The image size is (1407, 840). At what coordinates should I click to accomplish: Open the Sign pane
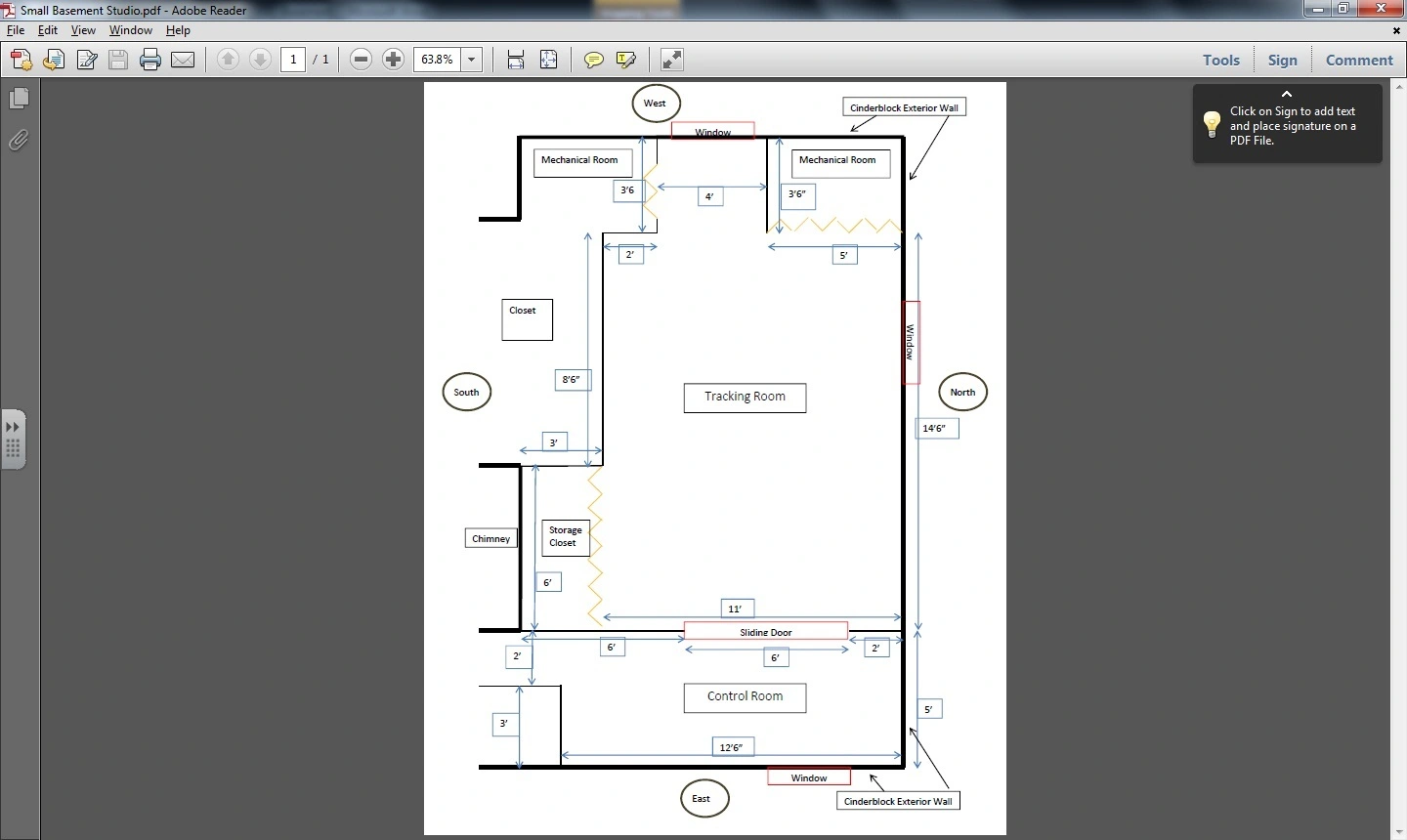pos(1282,60)
